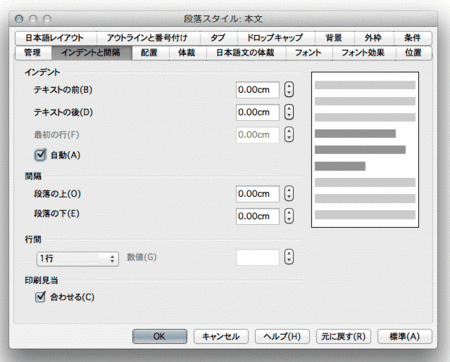Click the 元に戻す(R) button
Image resolution: width=450 pixels, height=362 pixels.
(343, 336)
